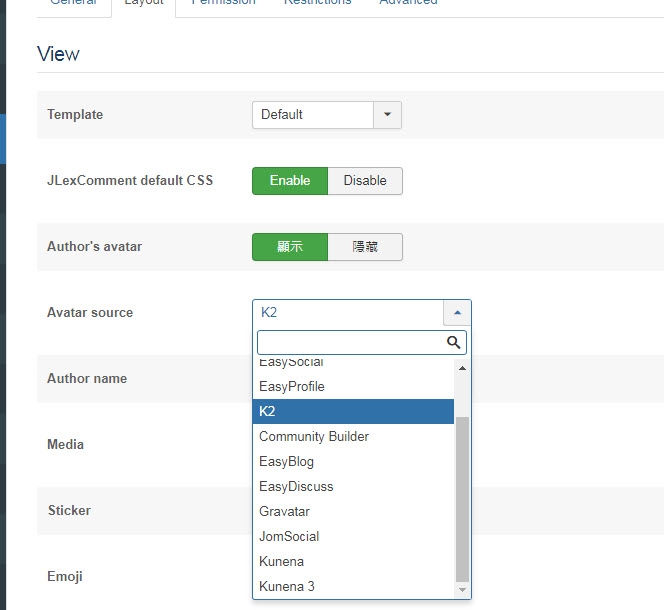Open the Template dropdown arrow
The image size is (664, 610).
pyautogui.click(x=387, y=115)
